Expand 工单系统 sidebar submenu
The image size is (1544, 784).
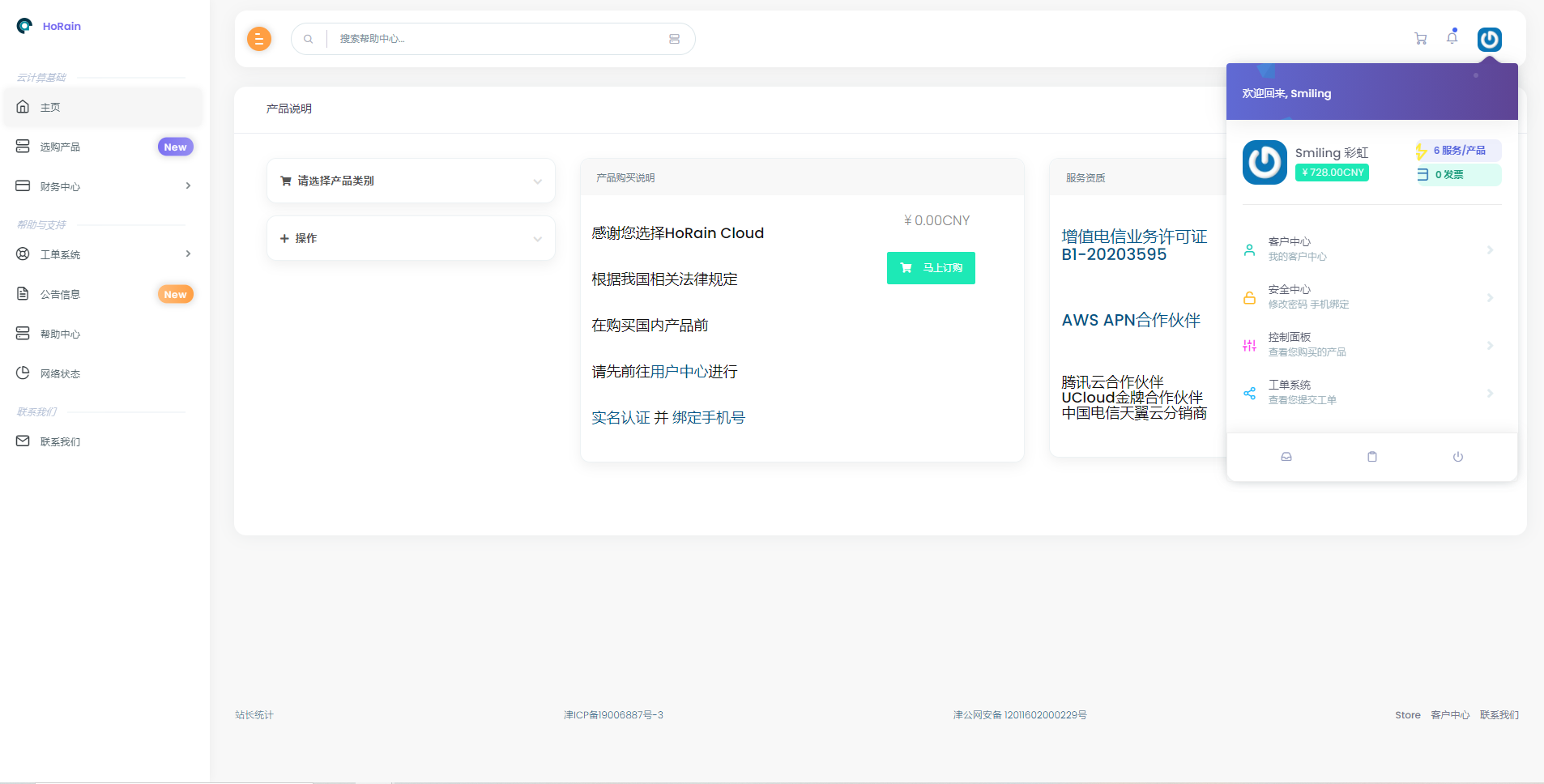pyautogui.click(x=102, y=254)
